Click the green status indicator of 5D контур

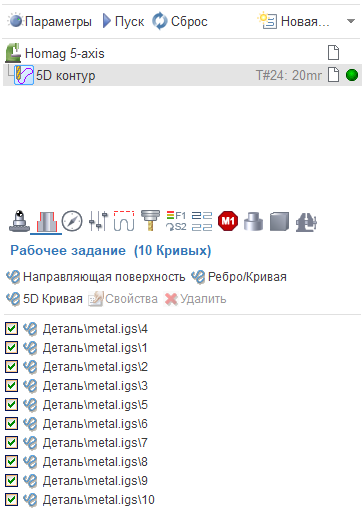point(352,75)
